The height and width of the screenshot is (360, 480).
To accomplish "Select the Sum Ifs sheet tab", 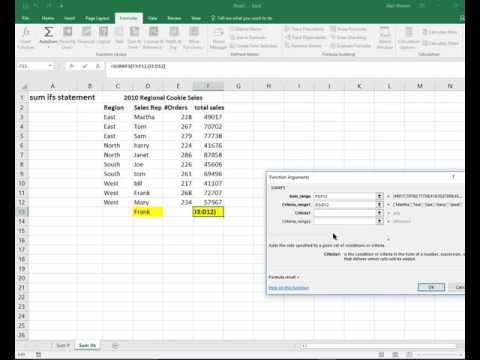I will coord(87,346).
